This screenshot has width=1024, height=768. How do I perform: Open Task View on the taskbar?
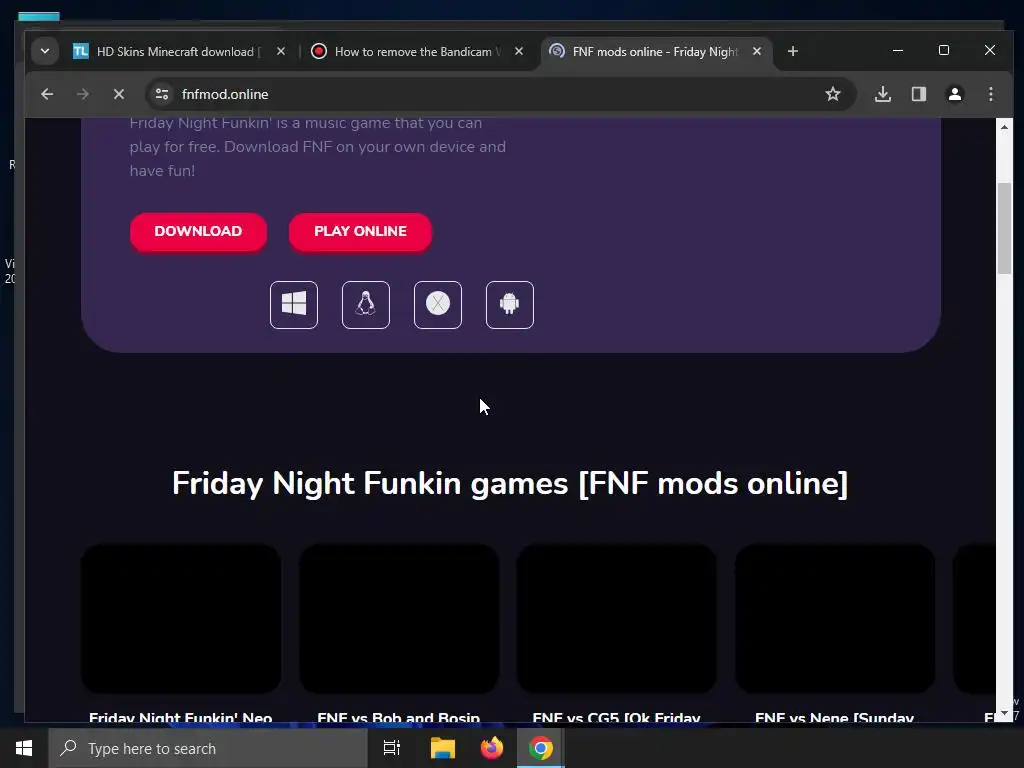[392, 748]
